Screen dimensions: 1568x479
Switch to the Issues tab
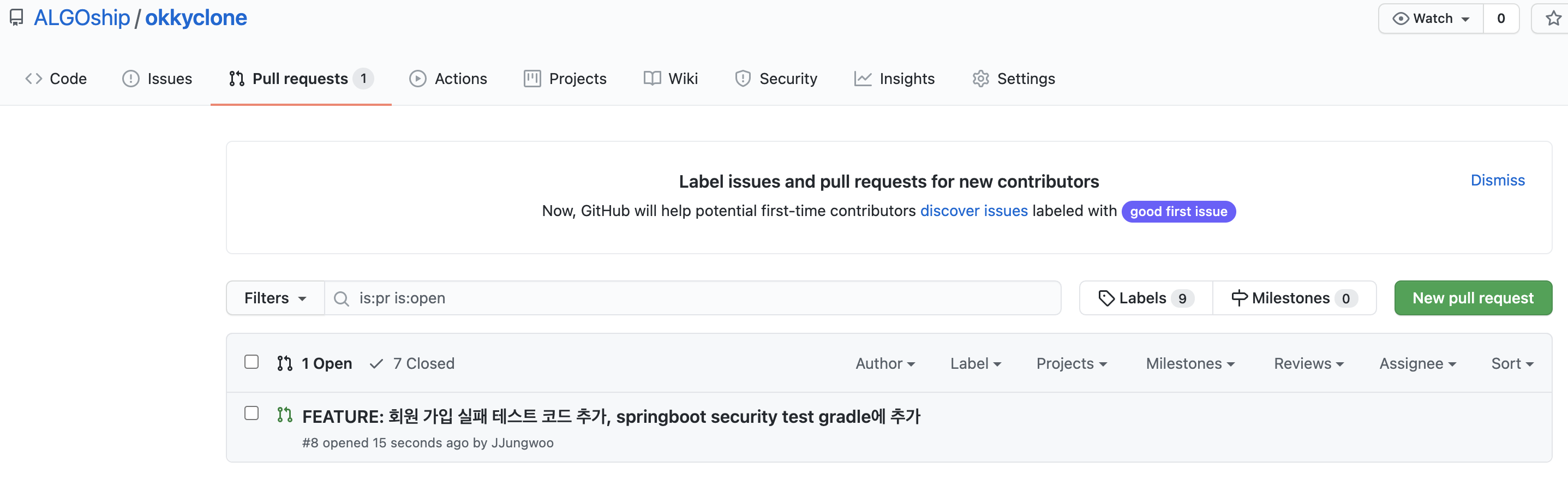[157, 79]
